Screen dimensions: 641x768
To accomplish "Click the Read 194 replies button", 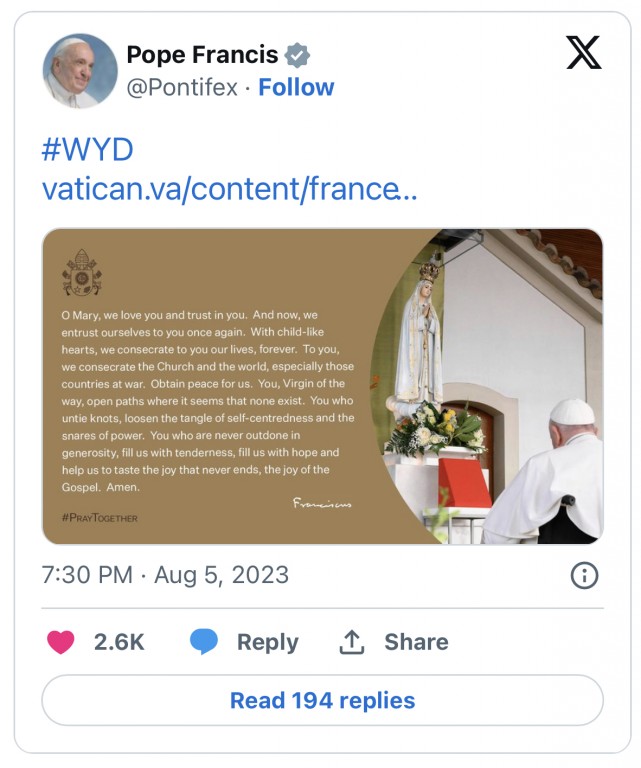I will [322, 700].
